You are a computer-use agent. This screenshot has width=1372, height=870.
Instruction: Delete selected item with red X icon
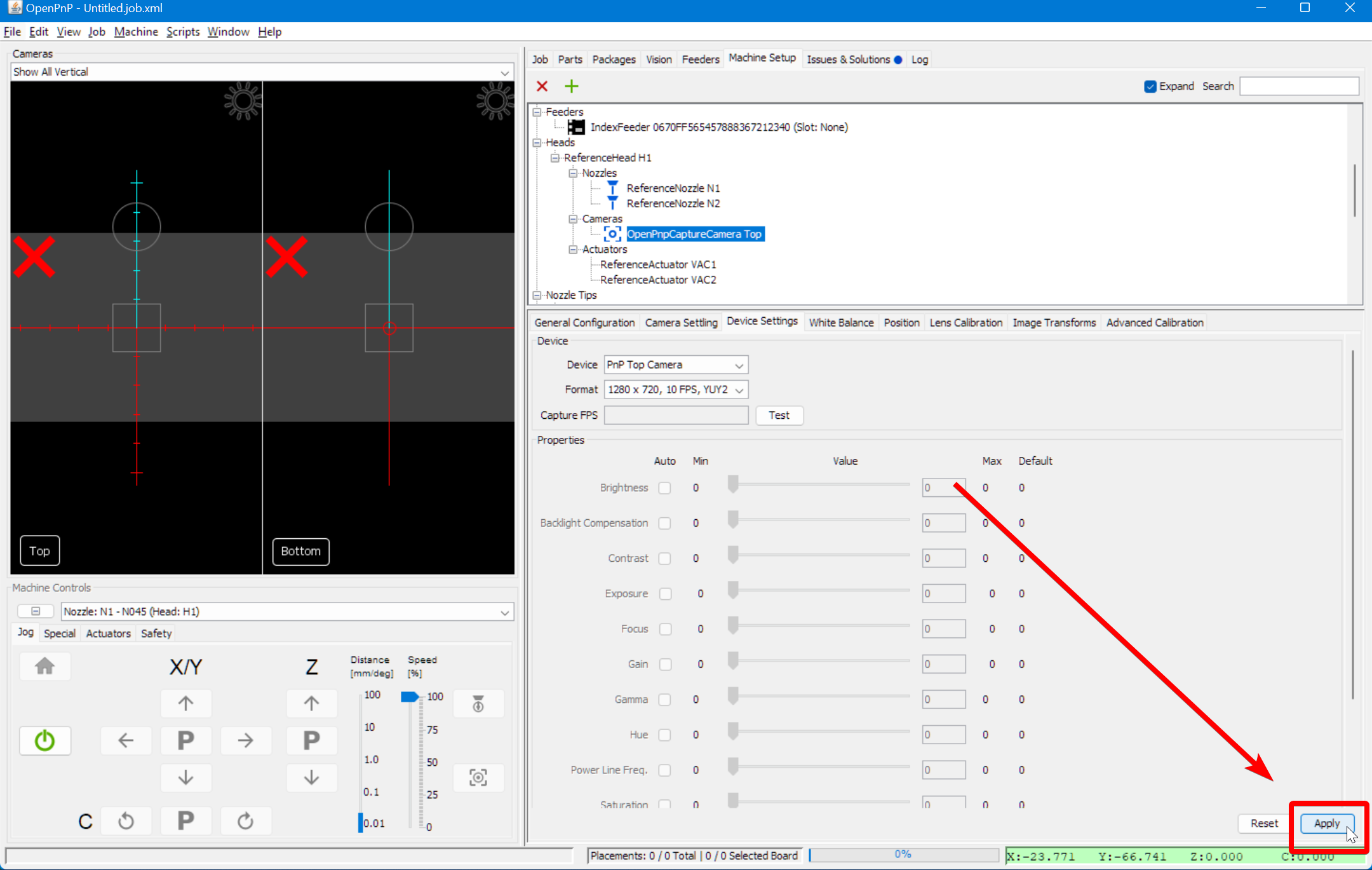(x=542, y=86)
